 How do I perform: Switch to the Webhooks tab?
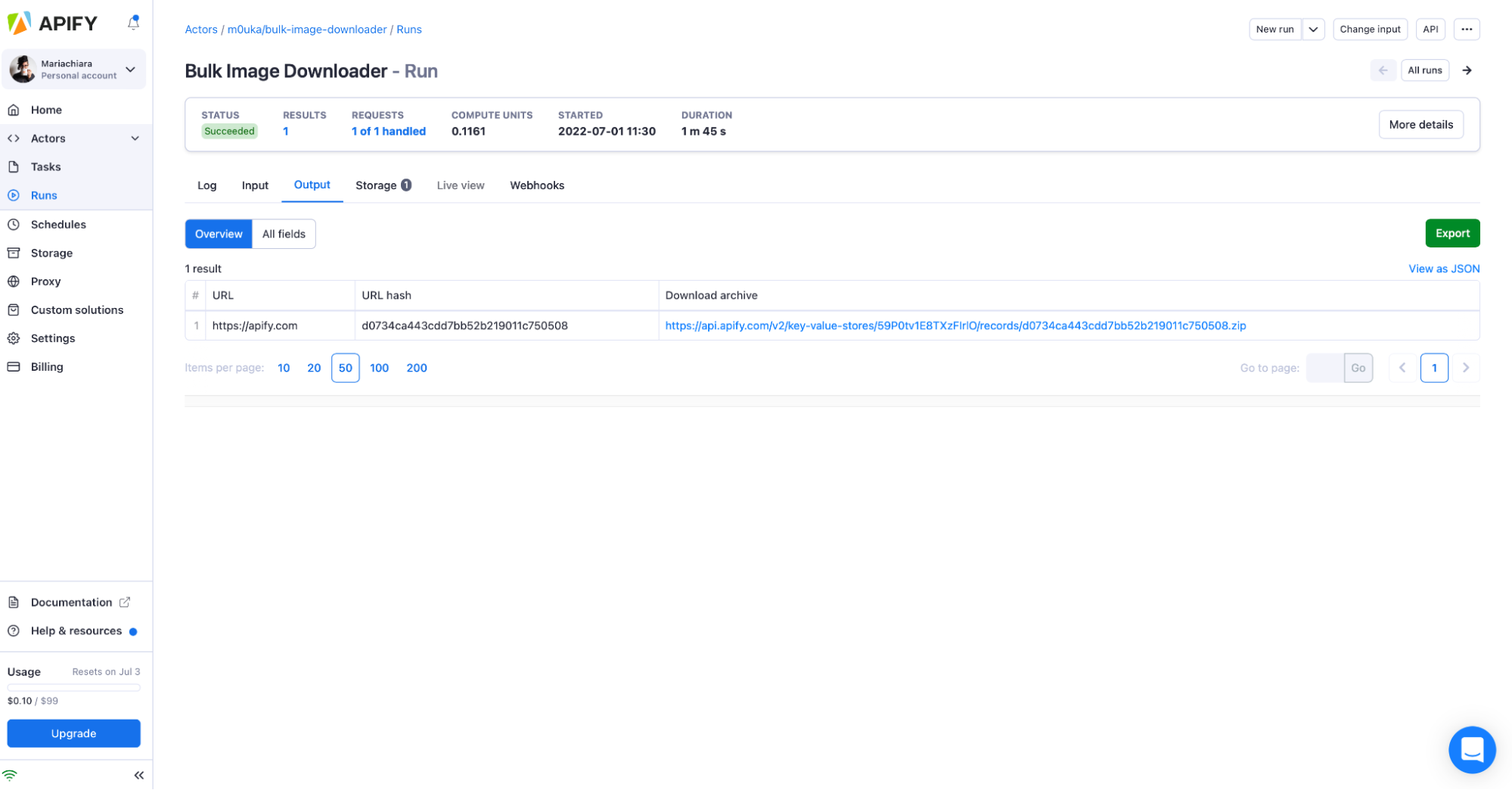point(537,185)
